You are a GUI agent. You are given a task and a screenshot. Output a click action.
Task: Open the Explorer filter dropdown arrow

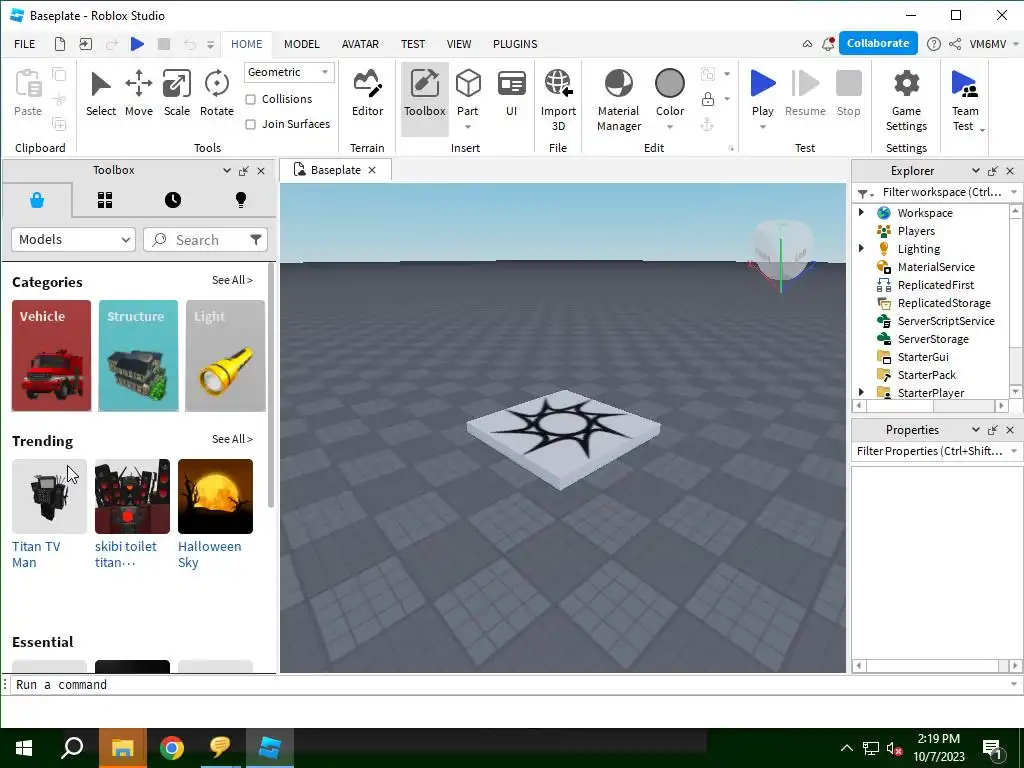1014,192
